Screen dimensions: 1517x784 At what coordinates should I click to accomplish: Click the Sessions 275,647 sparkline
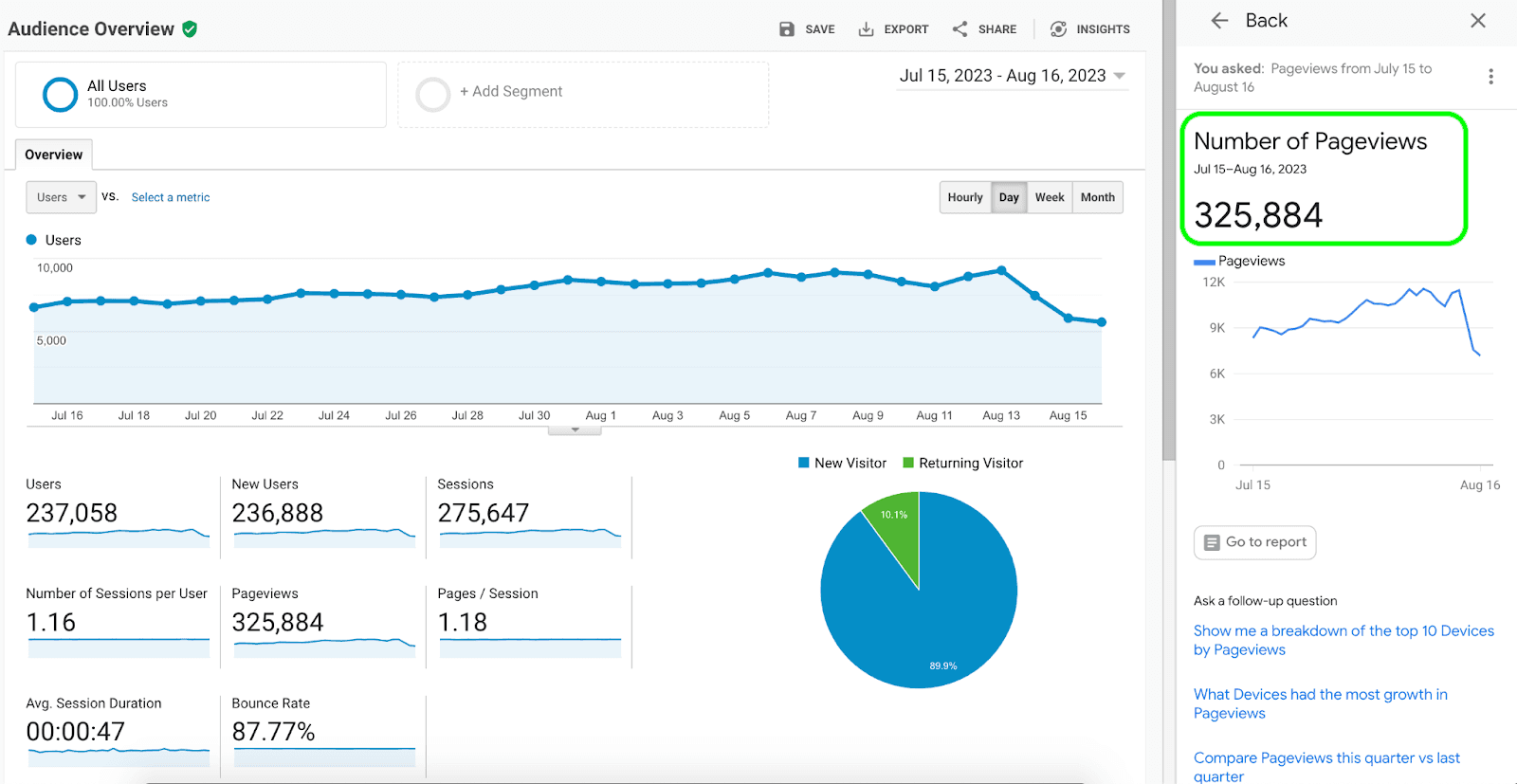(530, 537)
